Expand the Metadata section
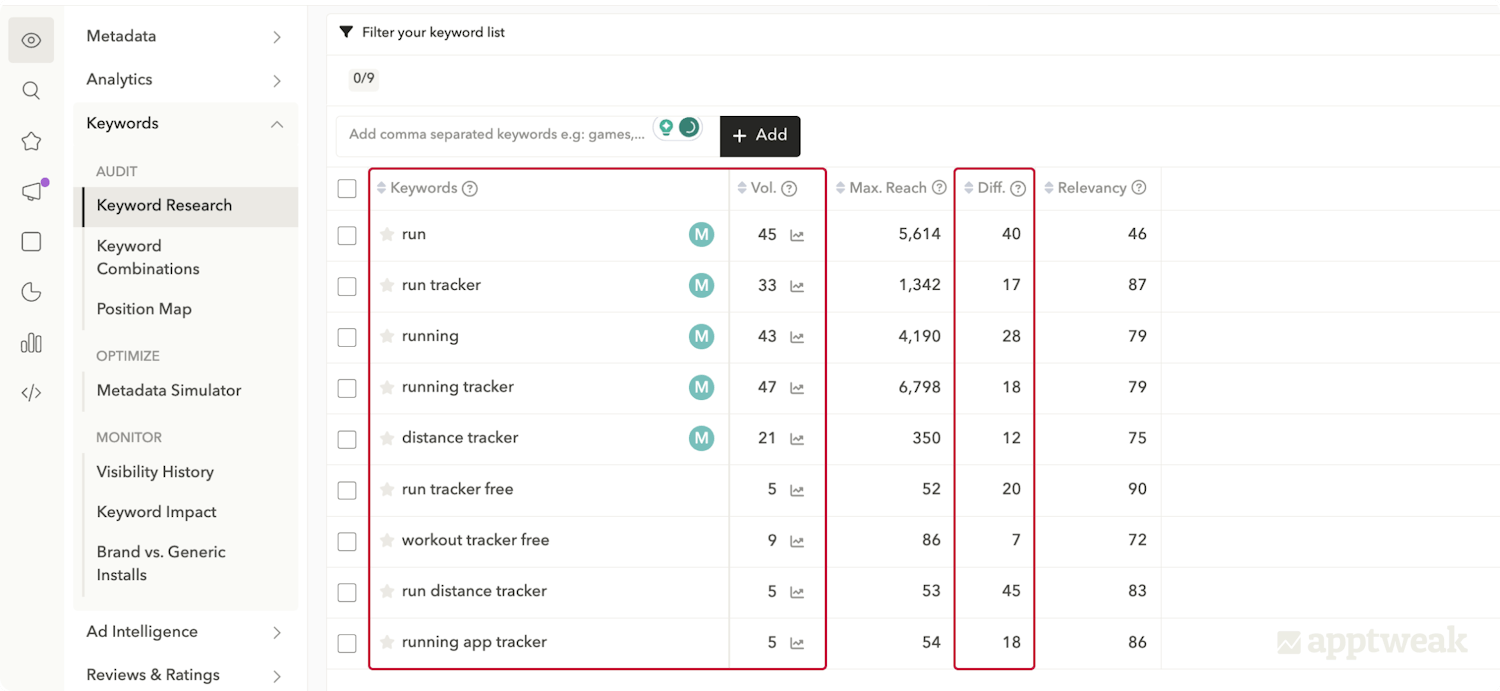This screenshot has width=1500, height=691. (185, 37)
